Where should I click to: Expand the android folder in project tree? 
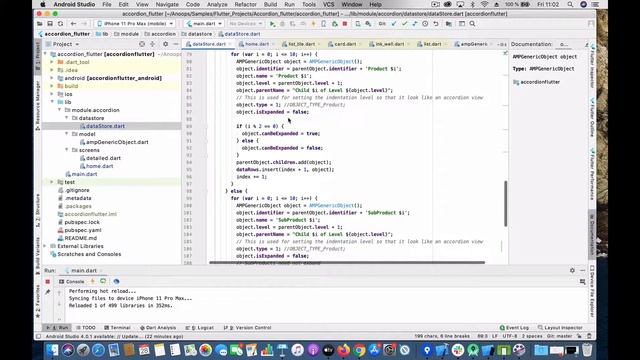tap(52, 78)
